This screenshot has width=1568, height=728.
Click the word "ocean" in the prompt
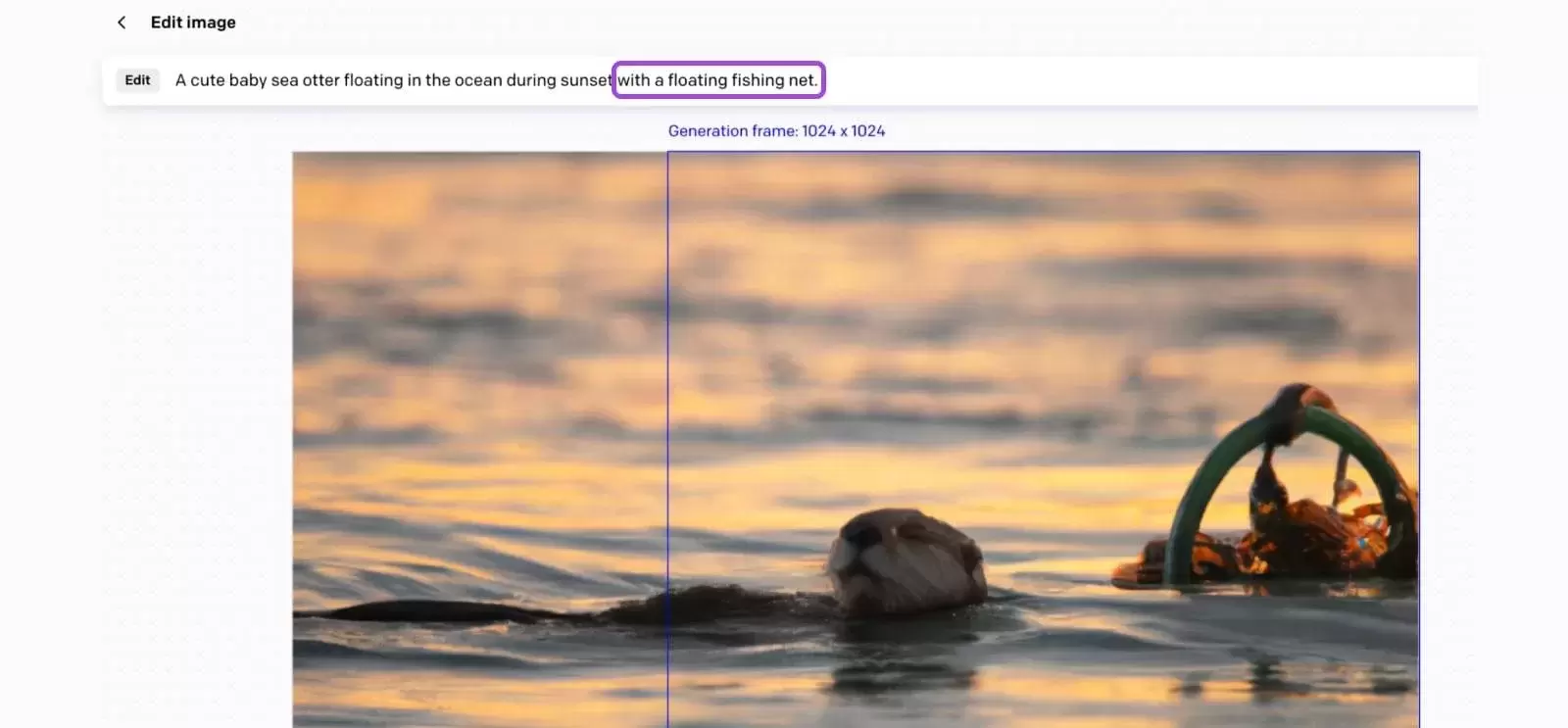(x=478, y=80)
